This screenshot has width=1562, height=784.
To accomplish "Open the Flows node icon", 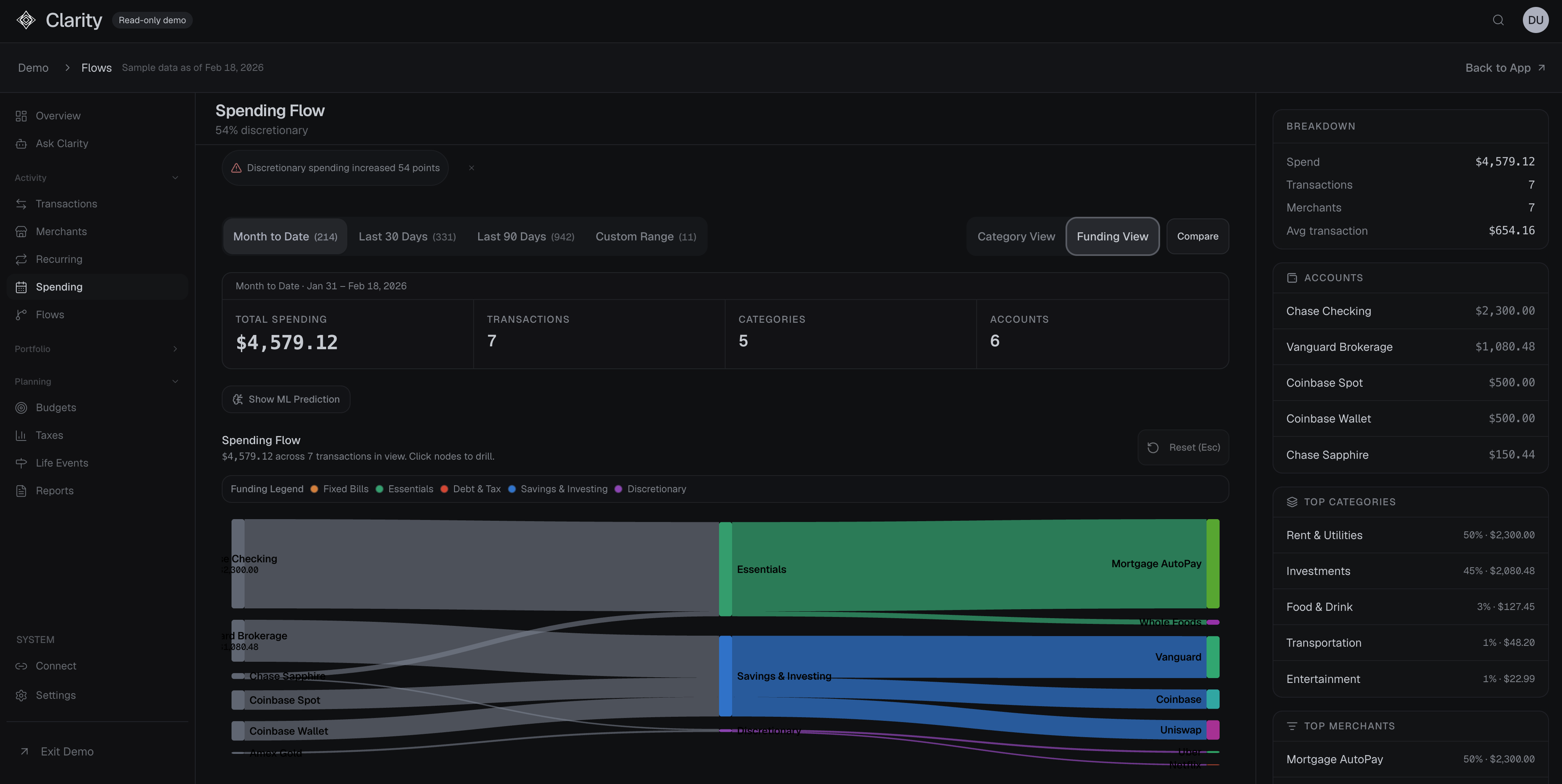I will coord(21,314).
